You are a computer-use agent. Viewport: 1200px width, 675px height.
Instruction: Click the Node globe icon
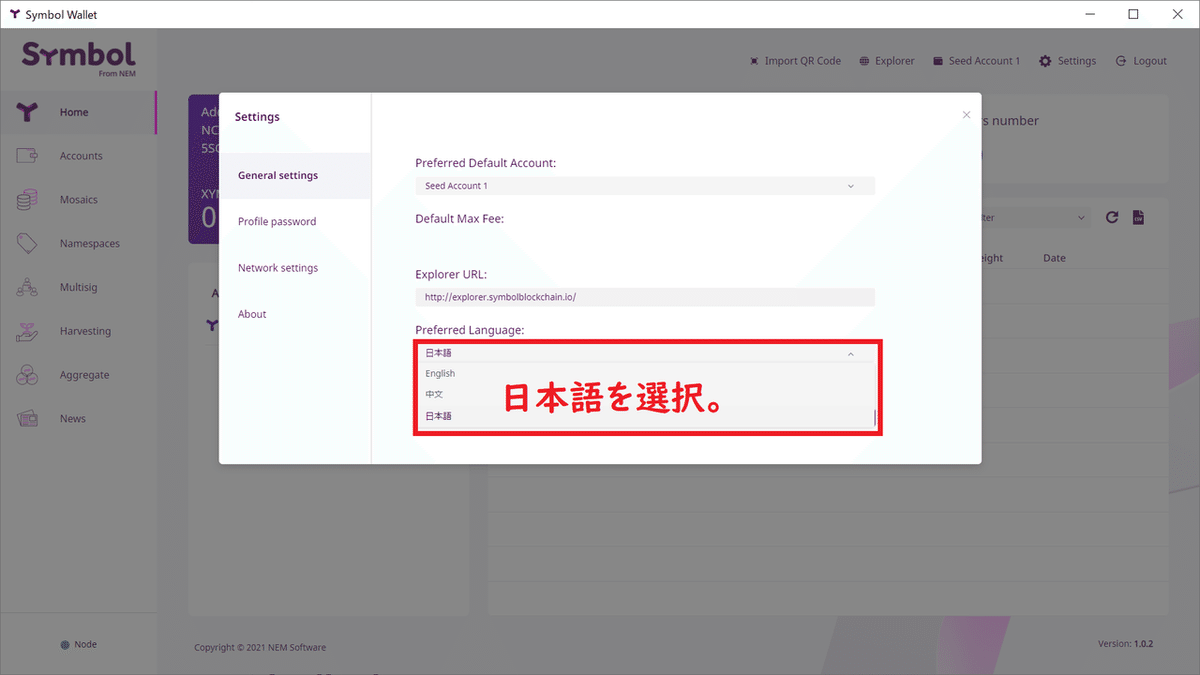click(65, 645)
